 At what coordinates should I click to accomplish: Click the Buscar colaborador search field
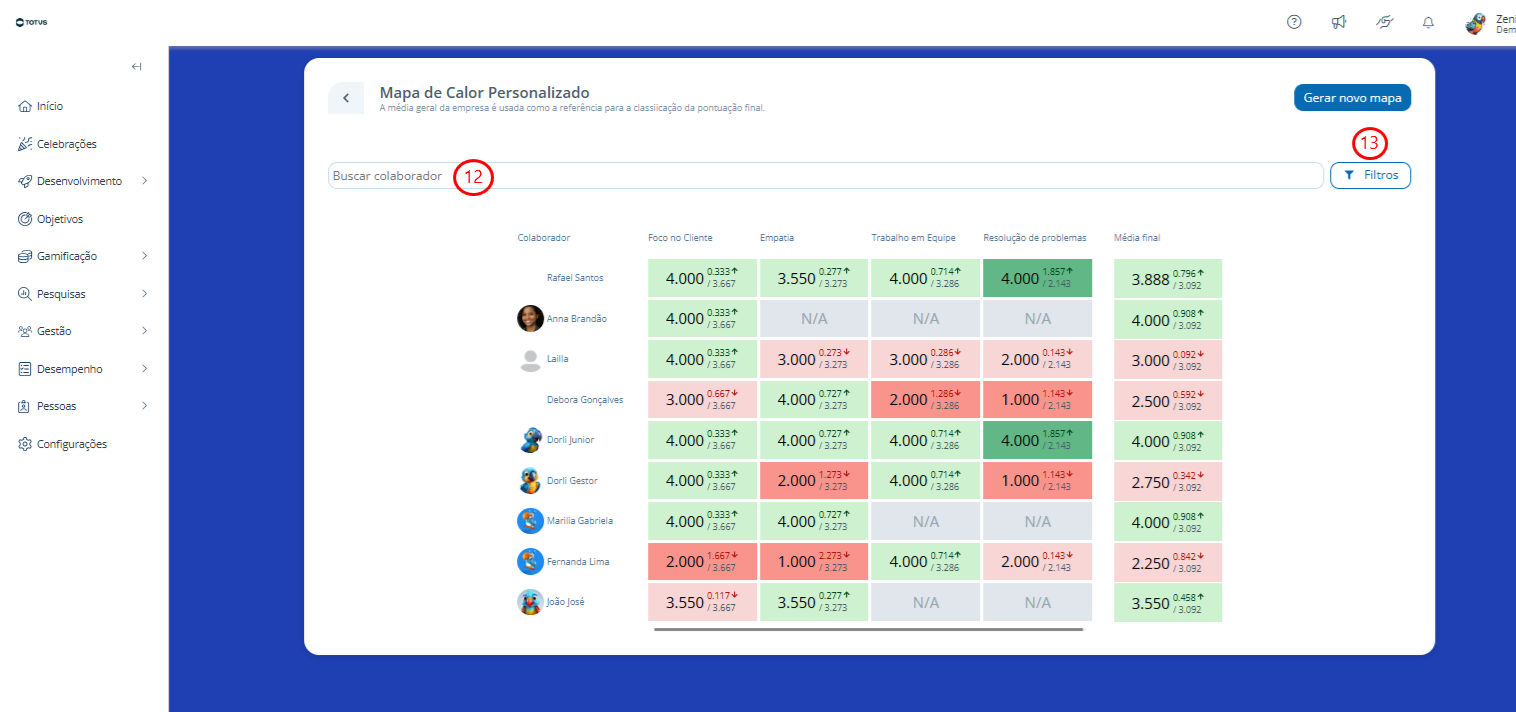coord(826,176)
